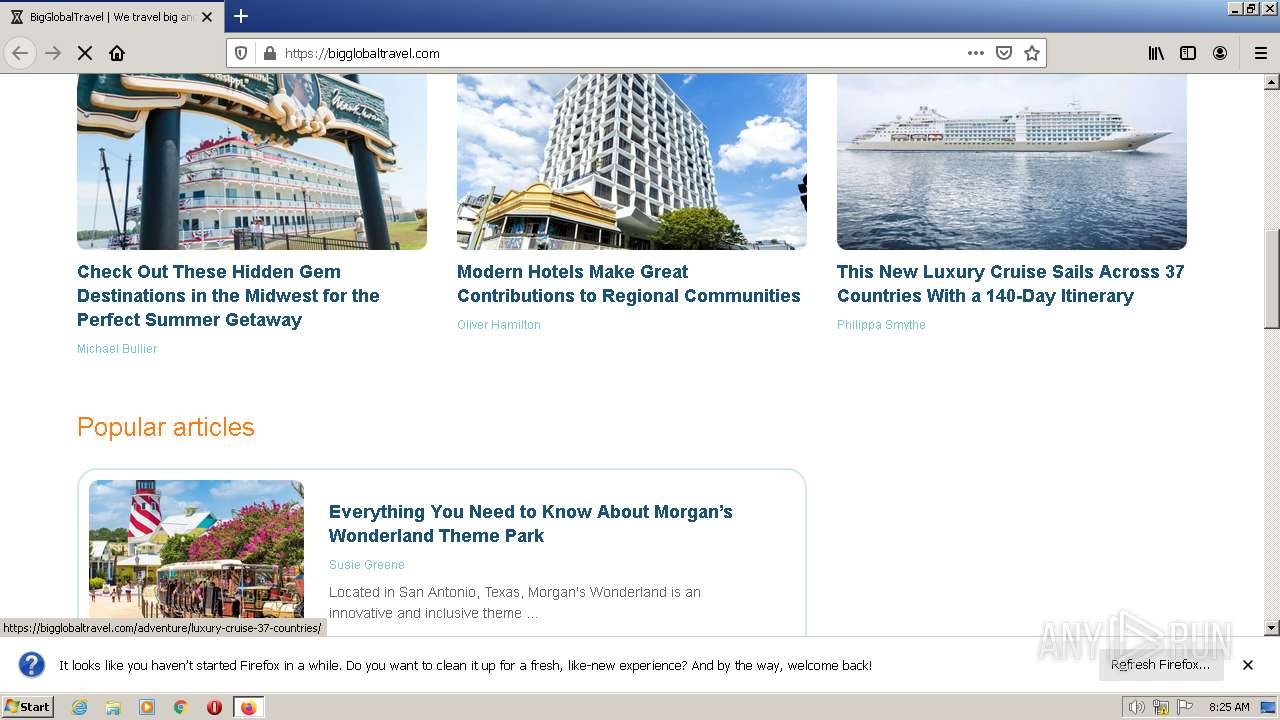Launch Opera from taskbar
The height and width of the screenshot is (720, 1280).
(214, 707)
